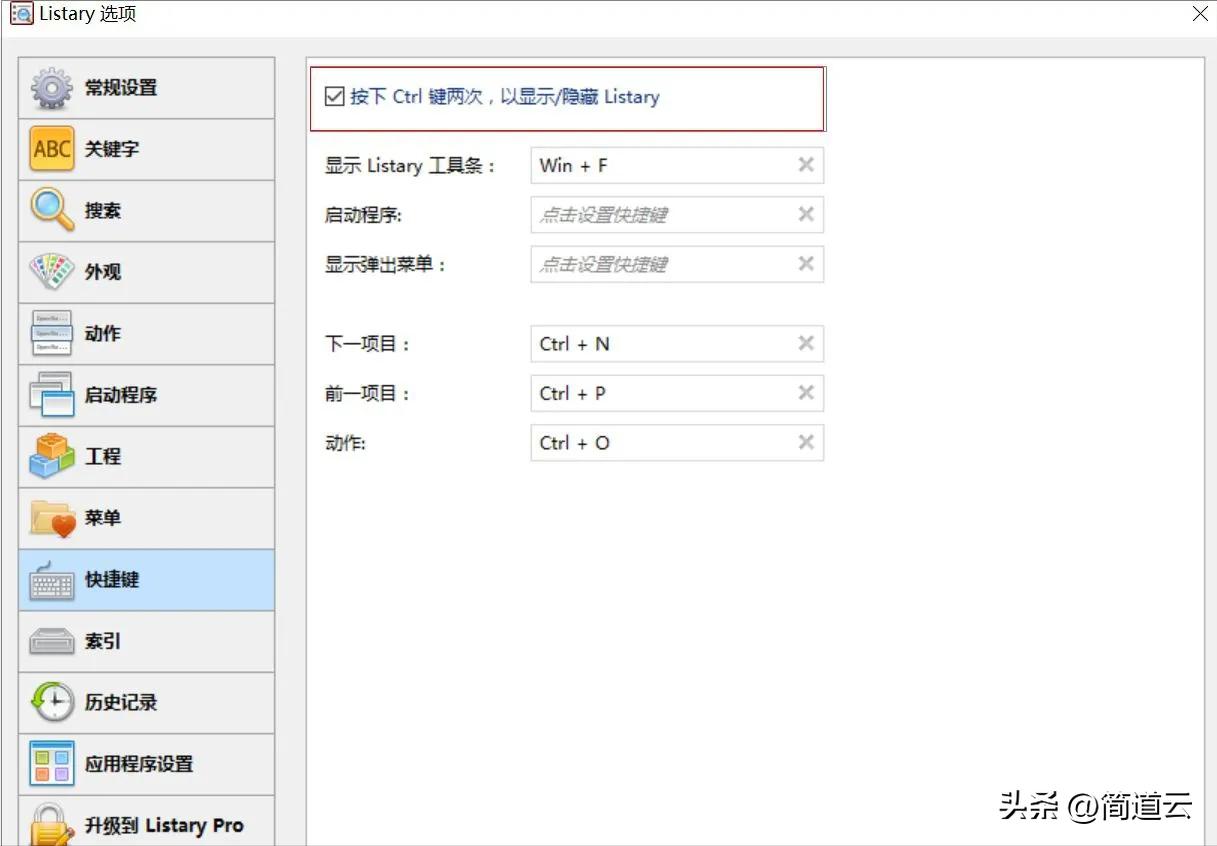This screenshot has height=846, width=1217.
Task: Clear the Win + F hotkey
Action: (806, 165)
